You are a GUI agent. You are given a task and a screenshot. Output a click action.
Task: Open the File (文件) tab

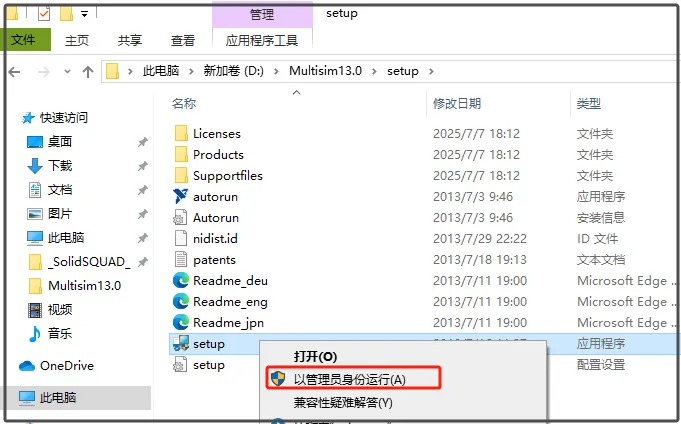pyautogui.click(x=26, y=40)
